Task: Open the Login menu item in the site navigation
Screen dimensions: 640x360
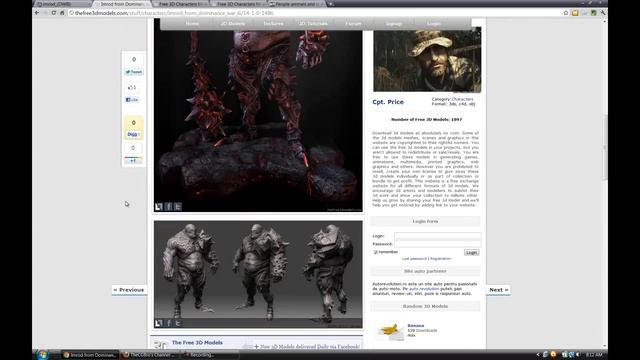Action: [x=434, y=24]
